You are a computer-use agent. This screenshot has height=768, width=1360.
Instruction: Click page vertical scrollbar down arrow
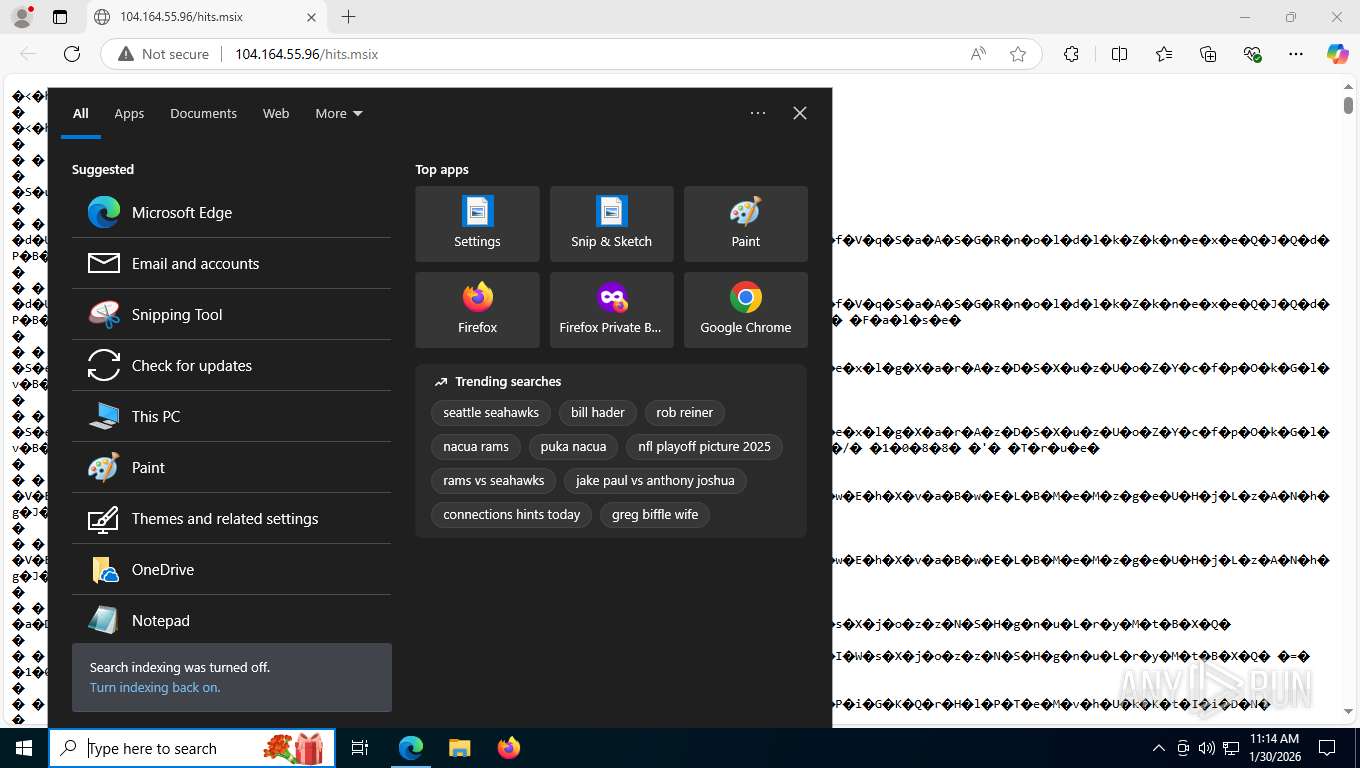click(x=1348, y=711)
